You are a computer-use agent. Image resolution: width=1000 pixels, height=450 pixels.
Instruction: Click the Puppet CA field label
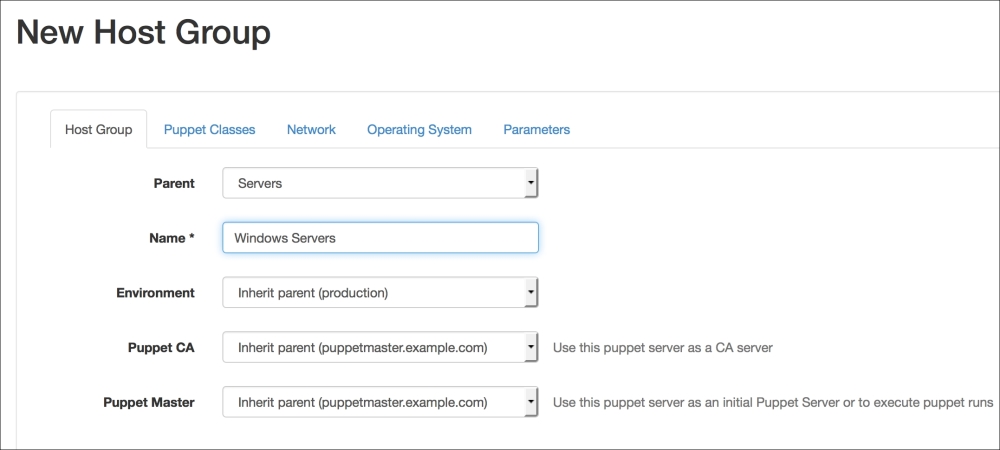(163, 348)
